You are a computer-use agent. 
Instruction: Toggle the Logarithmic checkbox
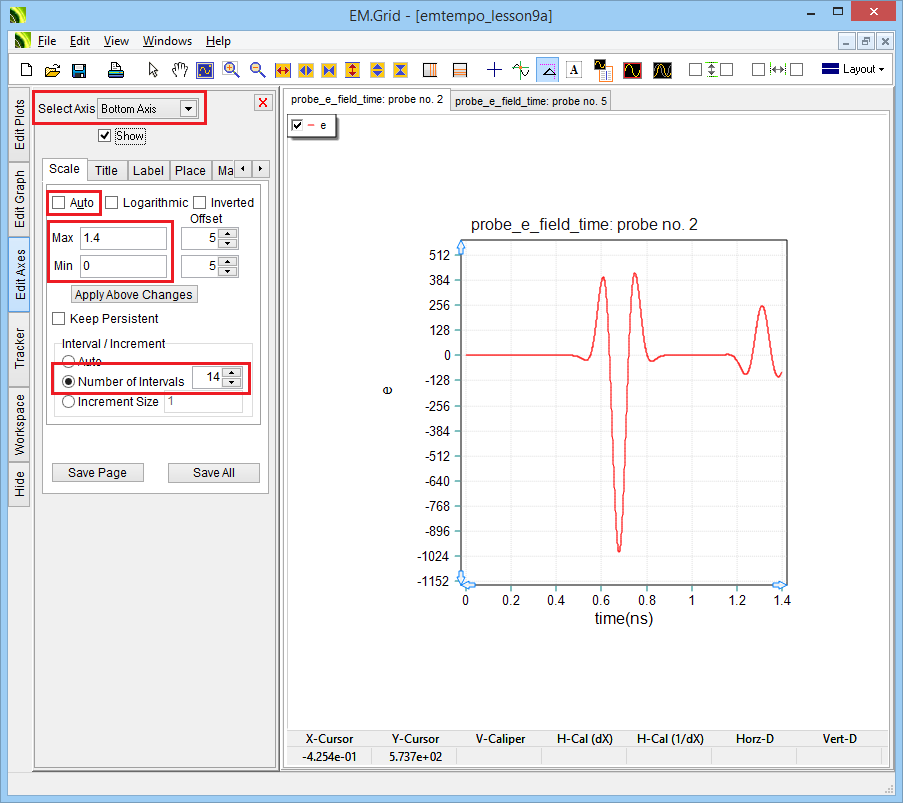tap(112, 203)
